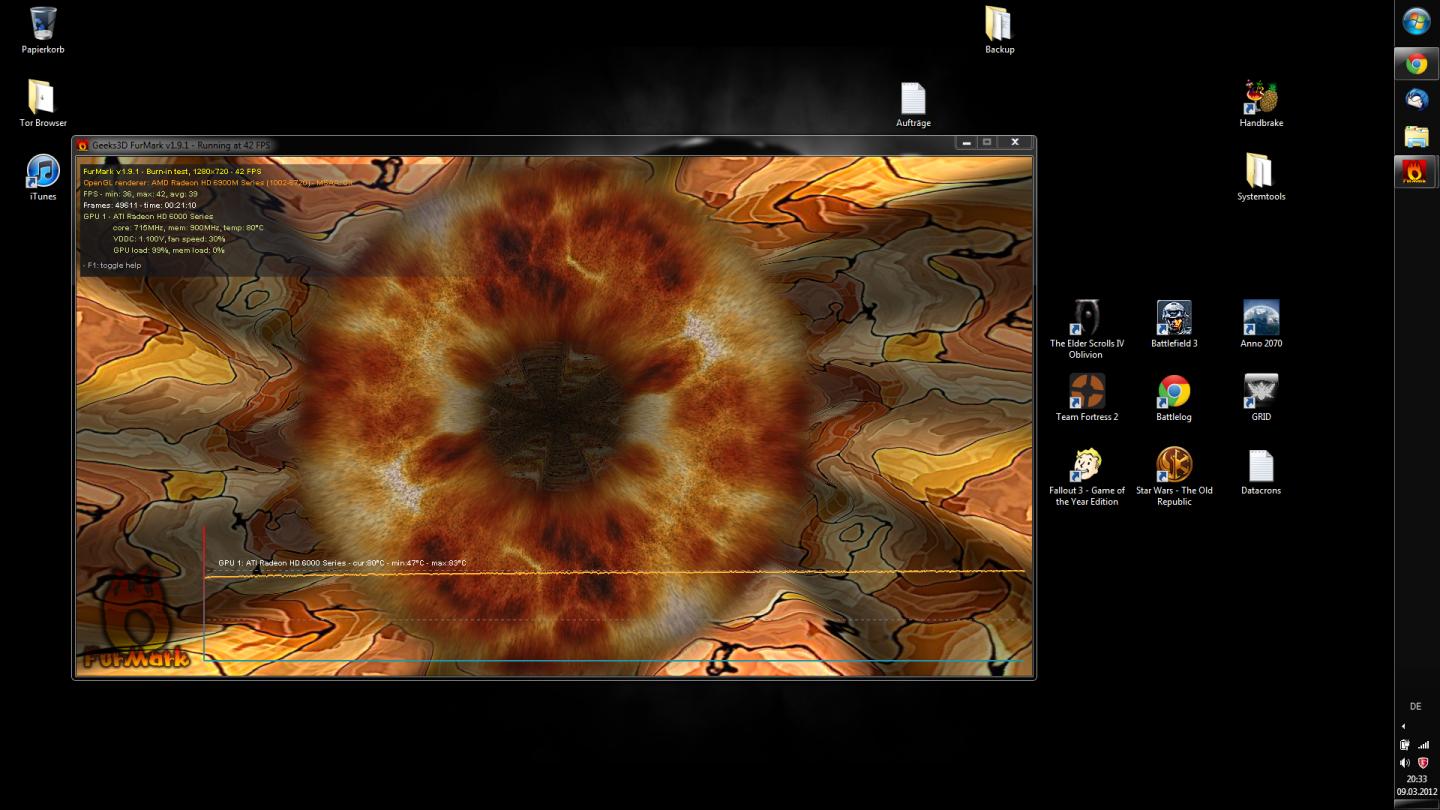The height and width of the screenshot is (810, 1440).
Task: Click the red security shield tray icon
Action: (1424, 762)
